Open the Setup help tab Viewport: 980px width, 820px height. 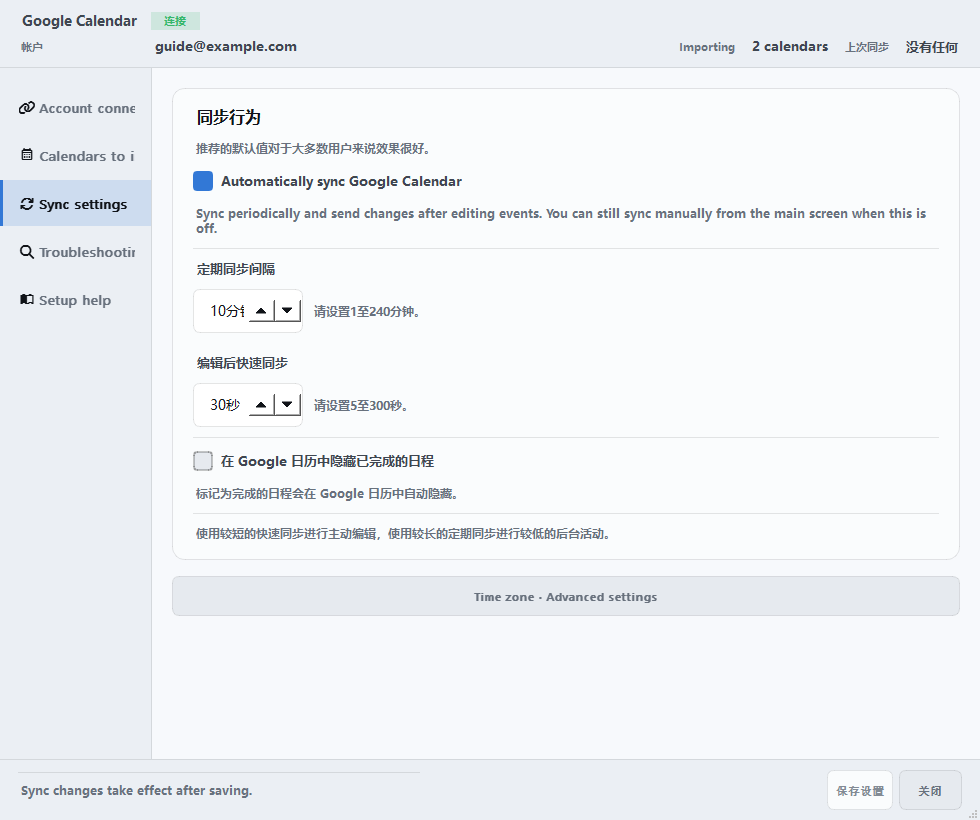(x=76, y=300)
